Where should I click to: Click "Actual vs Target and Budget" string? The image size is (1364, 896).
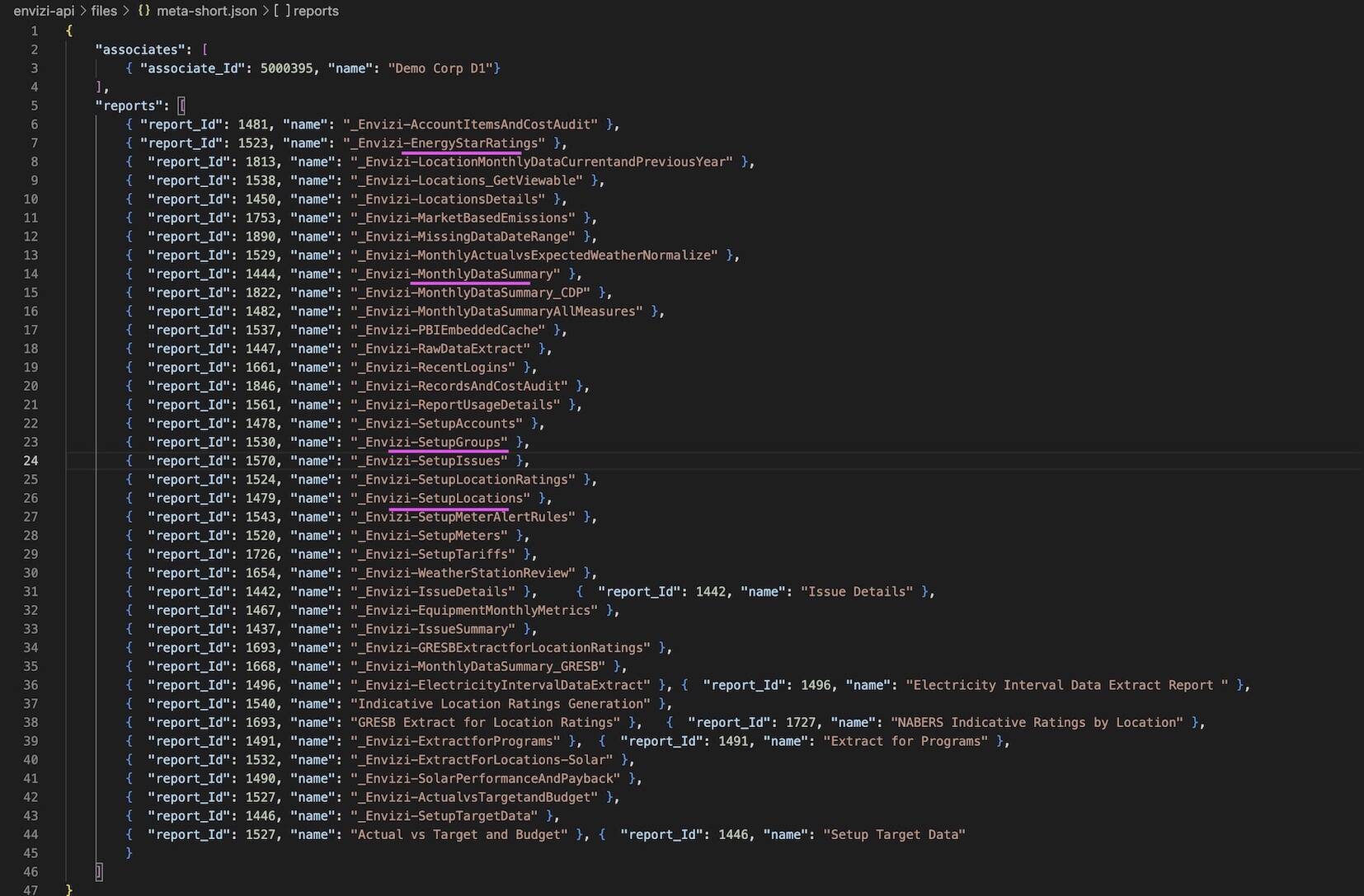pos(459,835)
